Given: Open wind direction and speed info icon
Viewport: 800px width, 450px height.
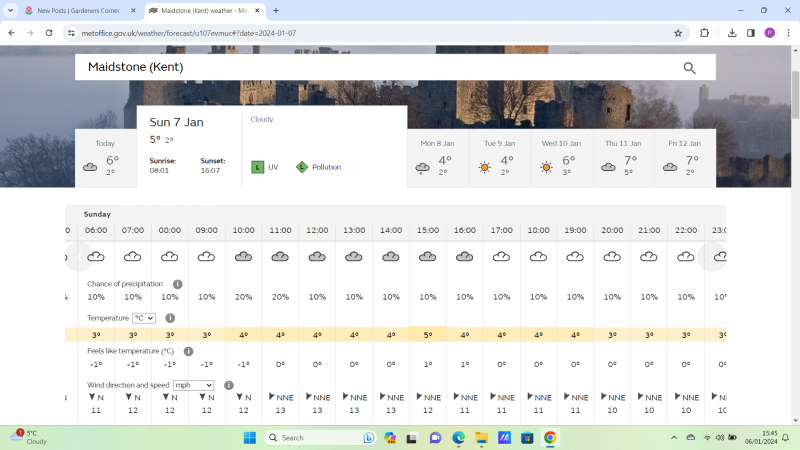Looking at the screenshot, I should 229,385.
